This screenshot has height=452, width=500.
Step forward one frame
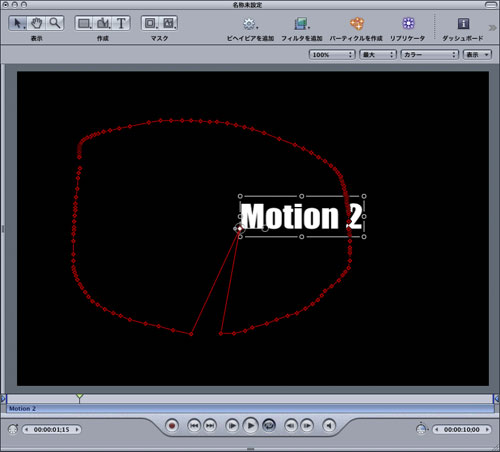coord(307,426)
